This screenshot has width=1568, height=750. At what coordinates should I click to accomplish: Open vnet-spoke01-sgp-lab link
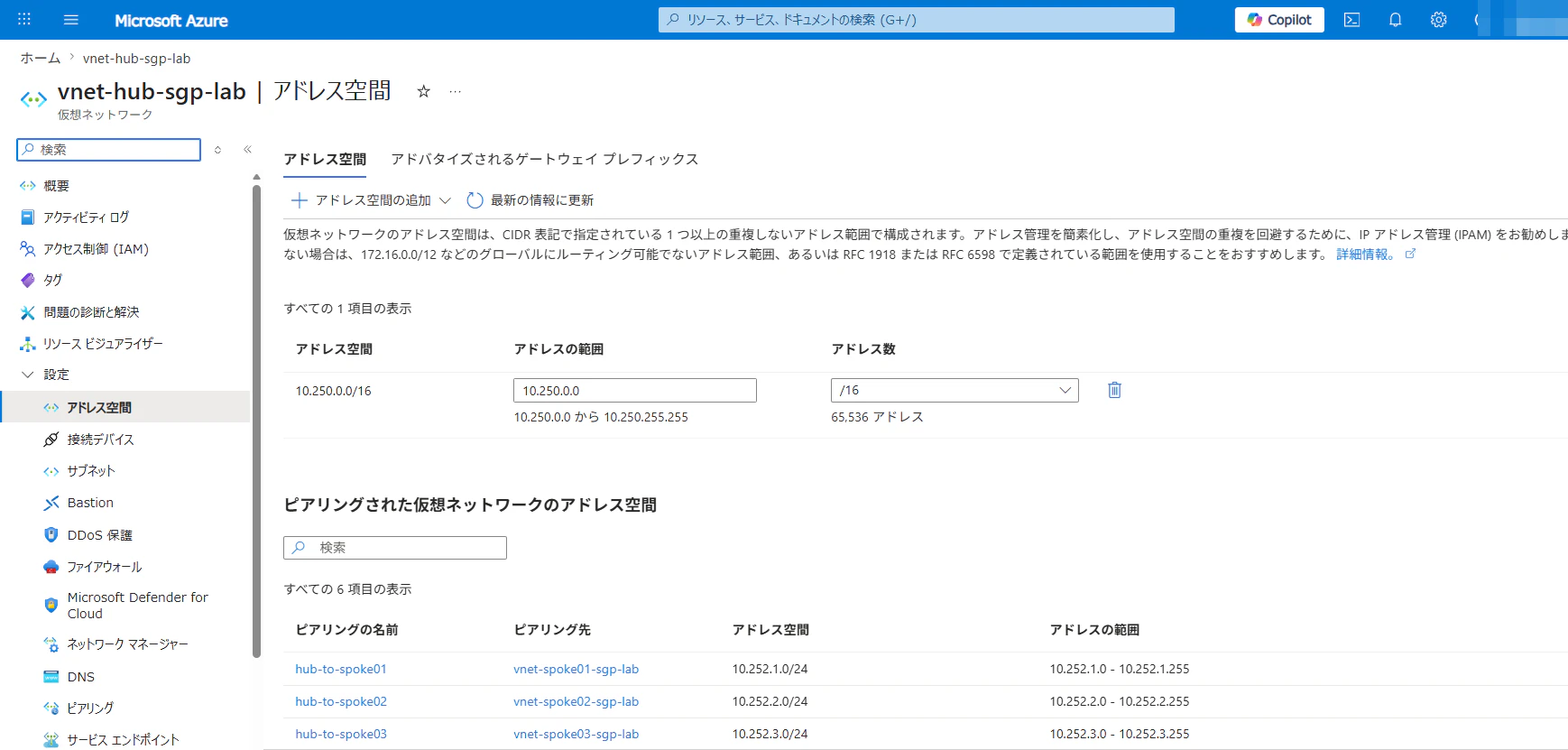point(576,669)
